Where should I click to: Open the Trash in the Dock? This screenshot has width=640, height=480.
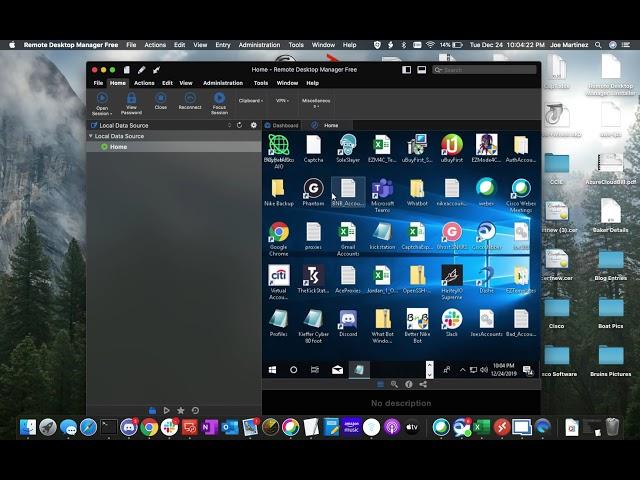612,427
